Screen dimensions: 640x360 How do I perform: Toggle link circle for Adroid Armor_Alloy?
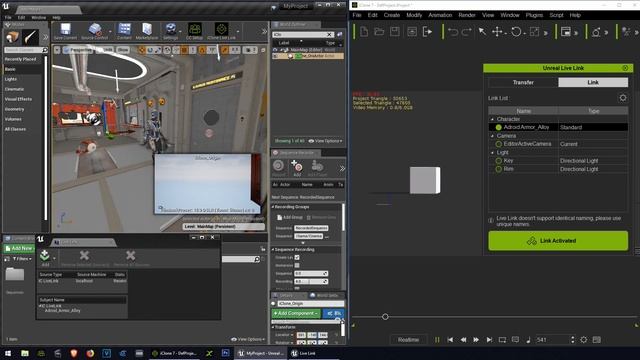(x=498, y=127)
